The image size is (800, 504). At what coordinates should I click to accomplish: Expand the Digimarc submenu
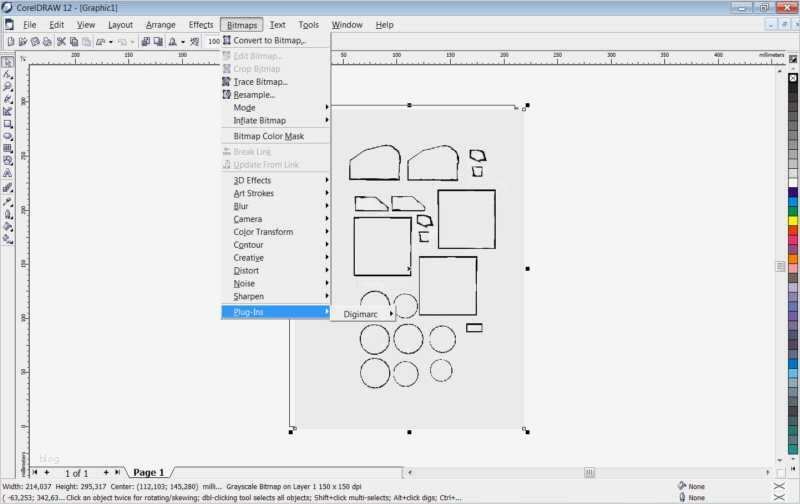[363, 314]
